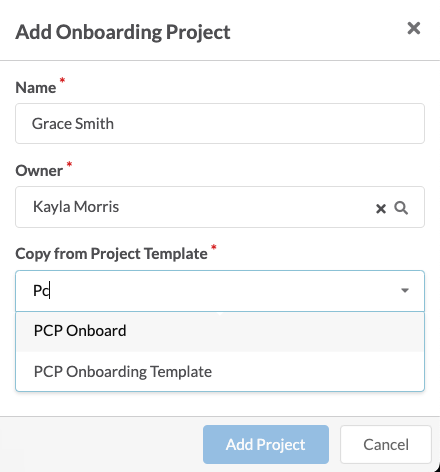Screen dimensions: 440x472
Task: Focus the Name field containing Grace Smith
Action: tap(220, 124)
